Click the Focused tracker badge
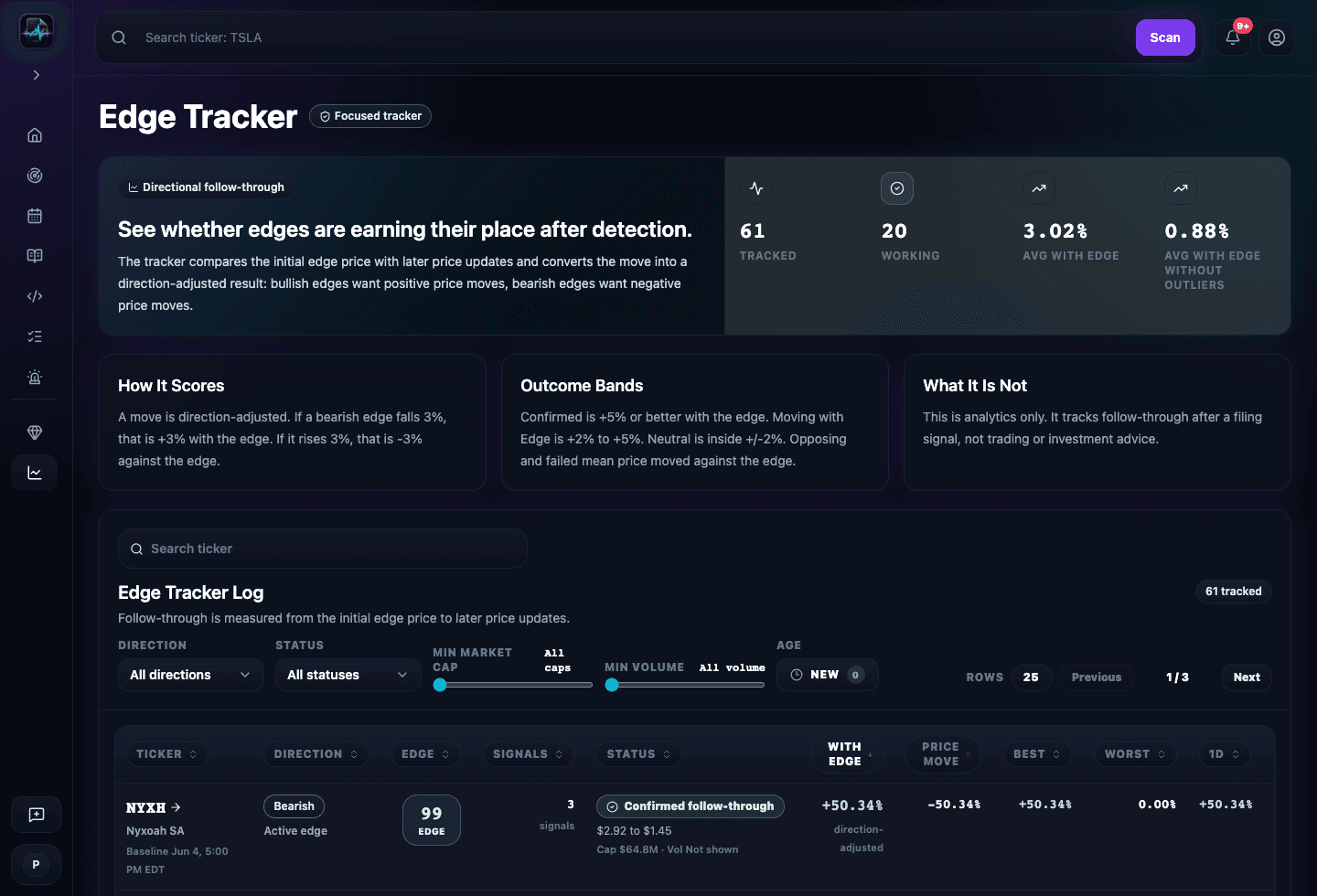Screen dimensions: 1317x896 click(370, 116)
